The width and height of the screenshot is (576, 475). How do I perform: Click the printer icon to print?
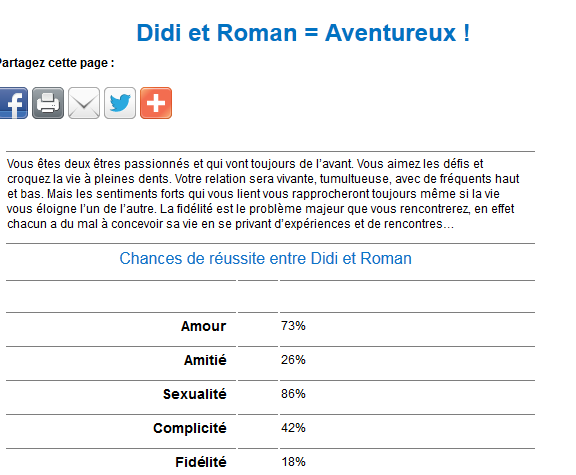point(48,103)
